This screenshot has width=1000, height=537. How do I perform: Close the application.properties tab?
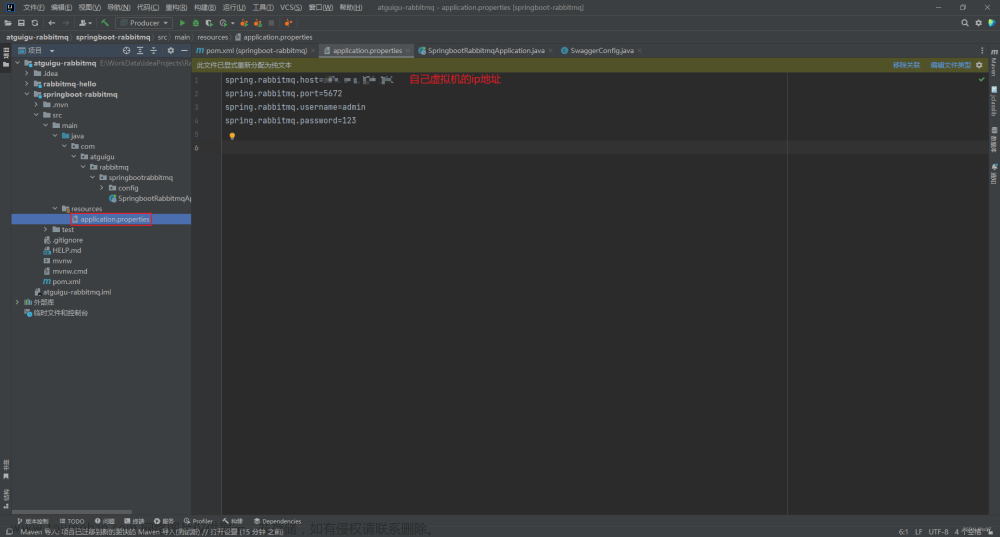[x=408, y=51]
